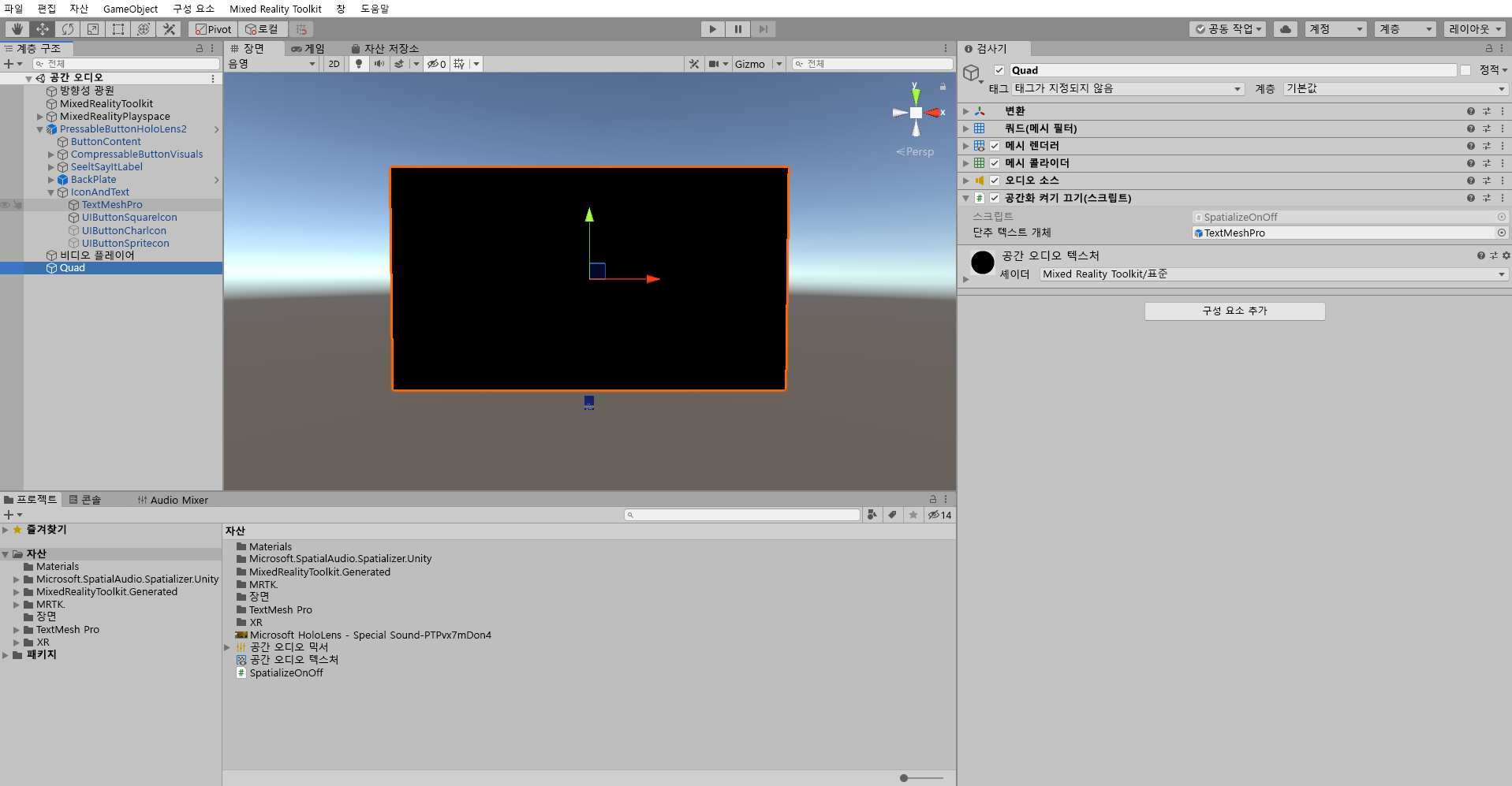Disable the Quad active checkbox

tap(999, 70)
